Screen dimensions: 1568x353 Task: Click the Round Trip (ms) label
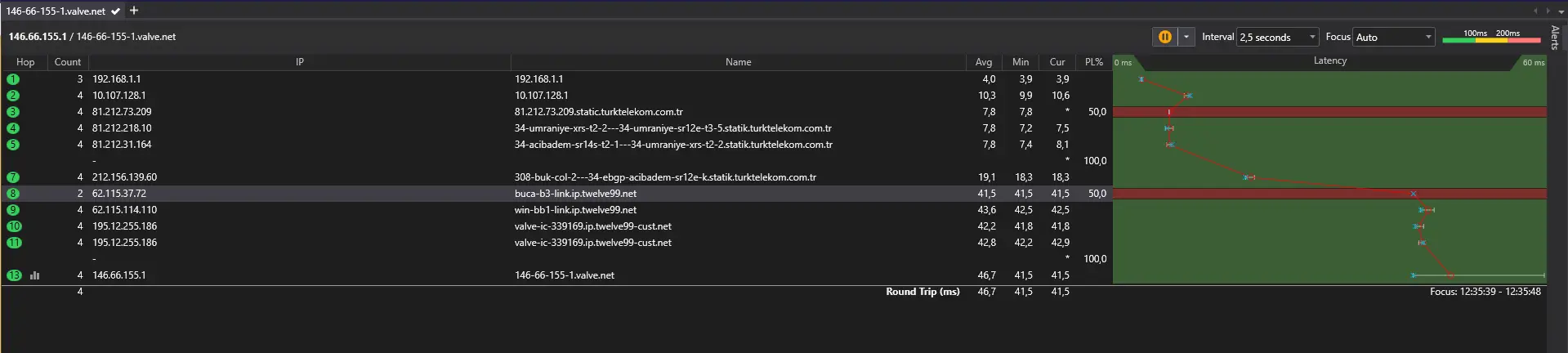click(x=922, y=292)
